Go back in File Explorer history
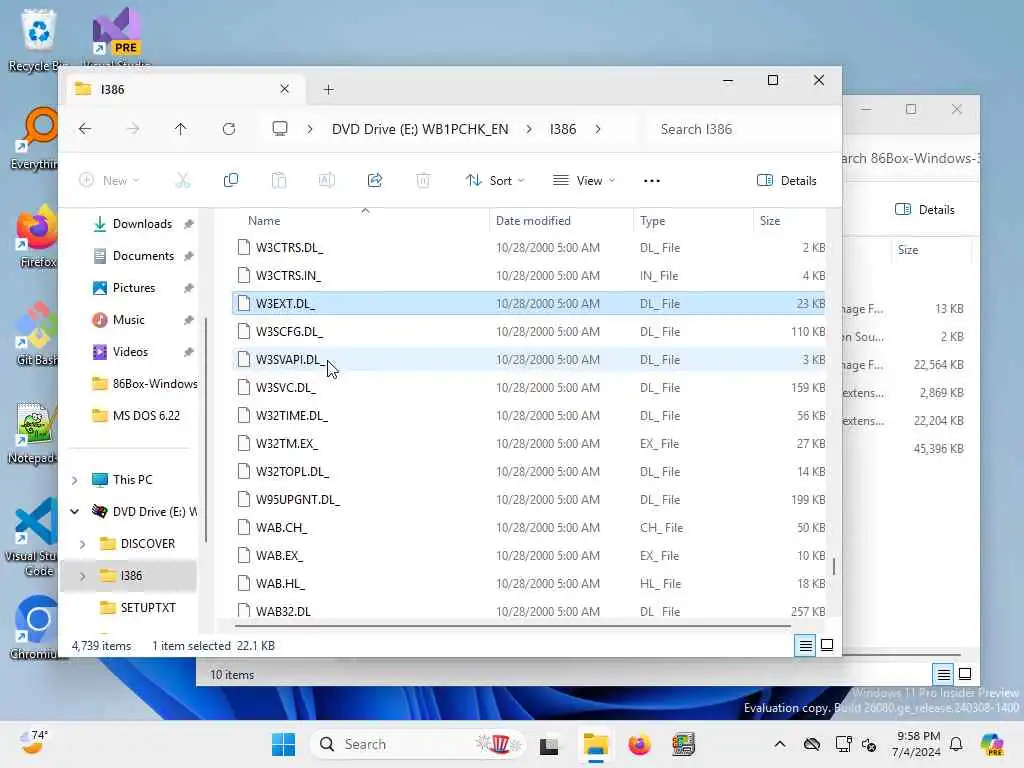Image resolution: width=1024 pixels, height=768 pixels. [x=85, y=129]
